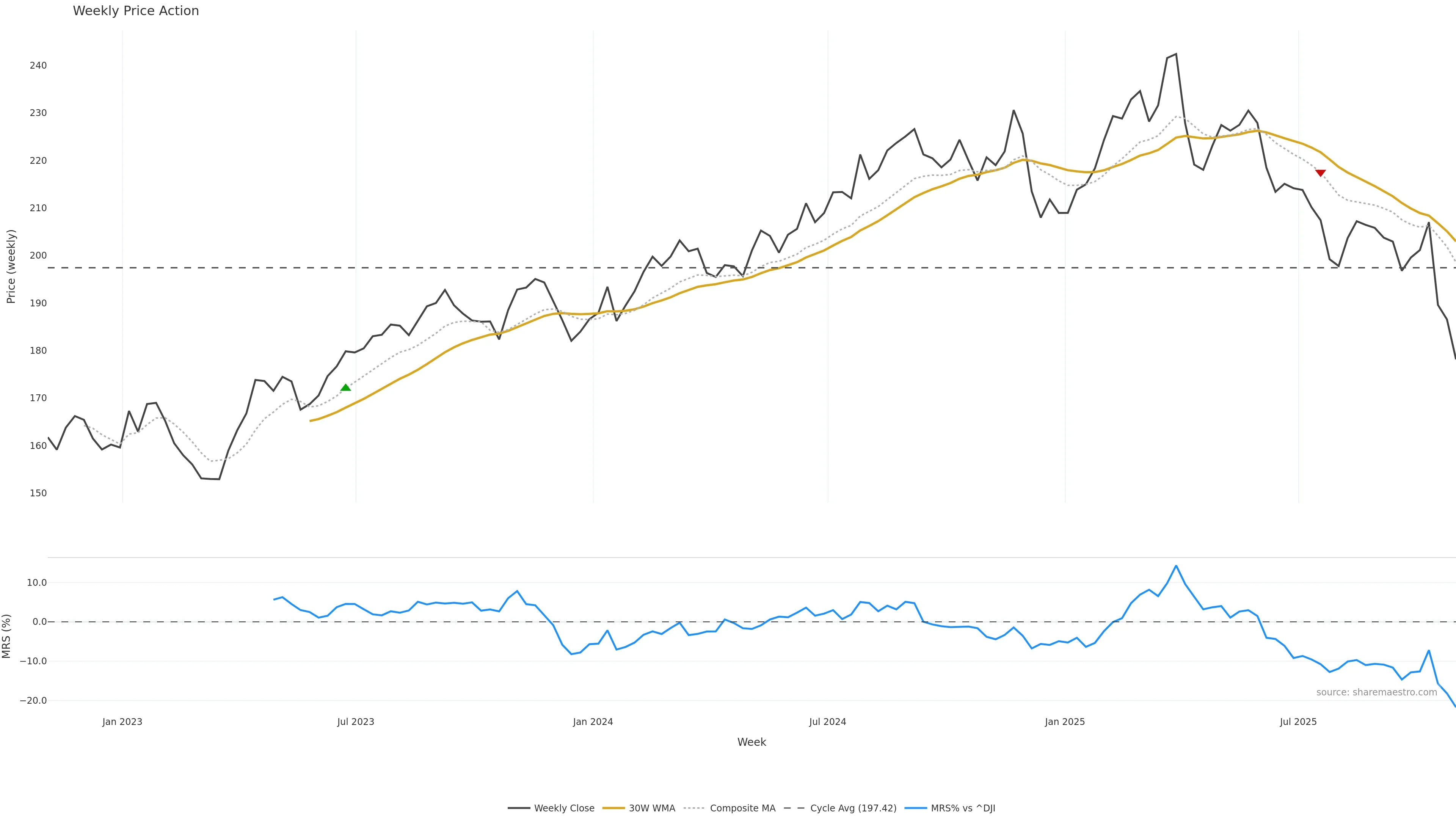
Task: Click the green buy signal triangle marker
Action: [x=345, y=388]
